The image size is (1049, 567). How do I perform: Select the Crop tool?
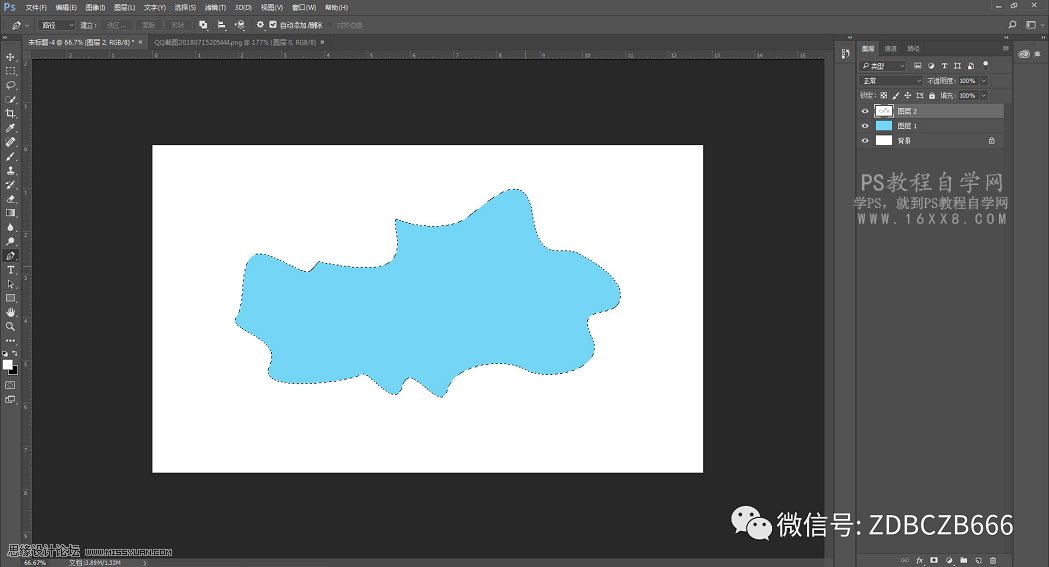pyautogui.click(x=10, y=114)
